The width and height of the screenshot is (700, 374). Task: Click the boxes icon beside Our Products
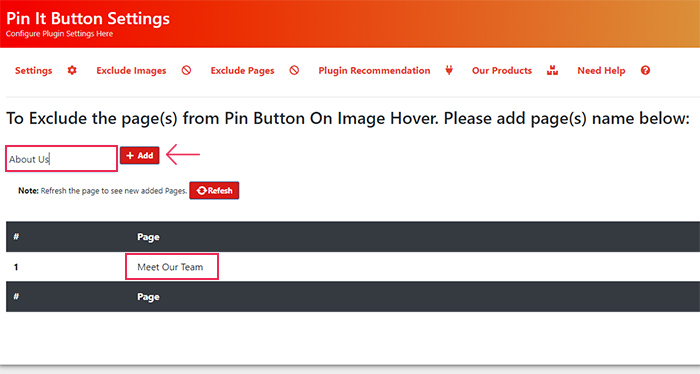pyautogui.click(x=553, y=70)
